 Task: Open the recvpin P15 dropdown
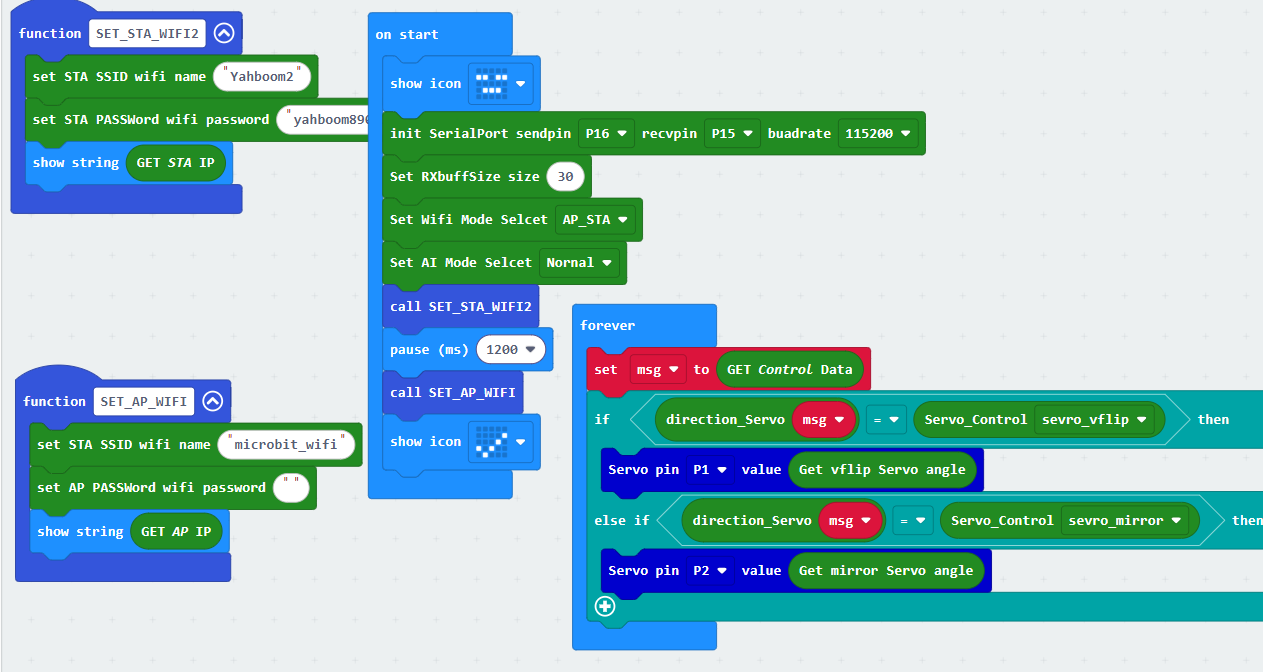(x=732, y=133)
